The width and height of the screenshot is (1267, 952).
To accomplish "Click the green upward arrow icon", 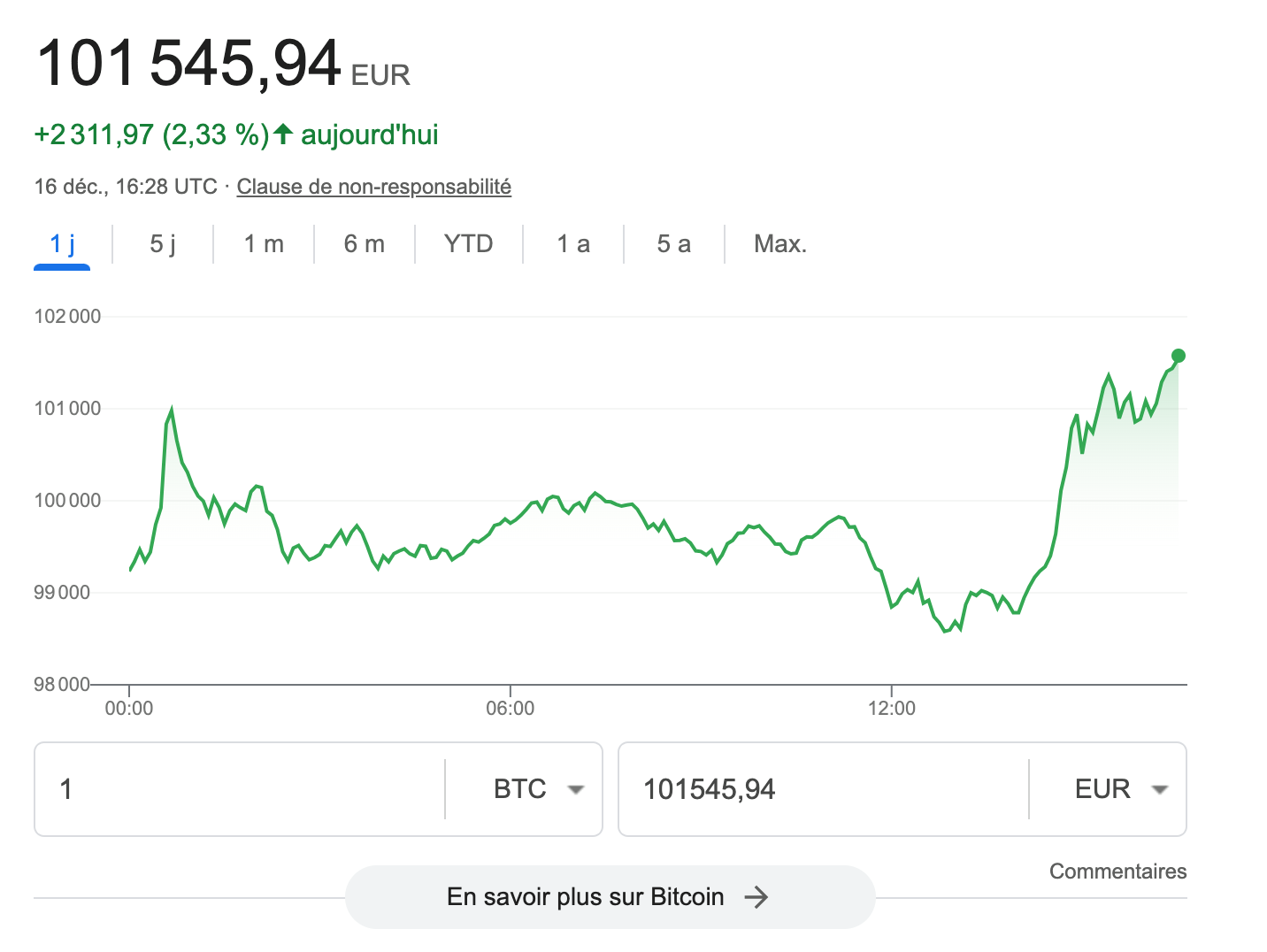I will 283,134.
